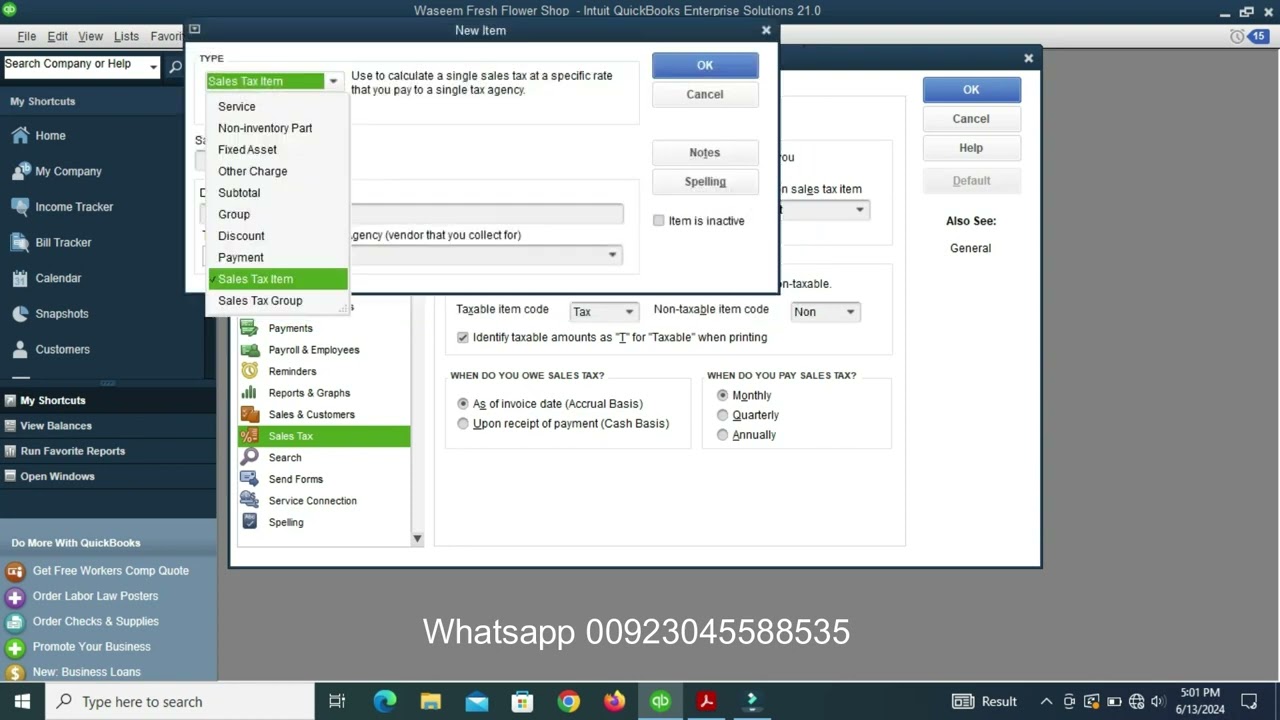Choose Discount from type list
Screen dimensions: 1280x720
[x=277, y=236]
